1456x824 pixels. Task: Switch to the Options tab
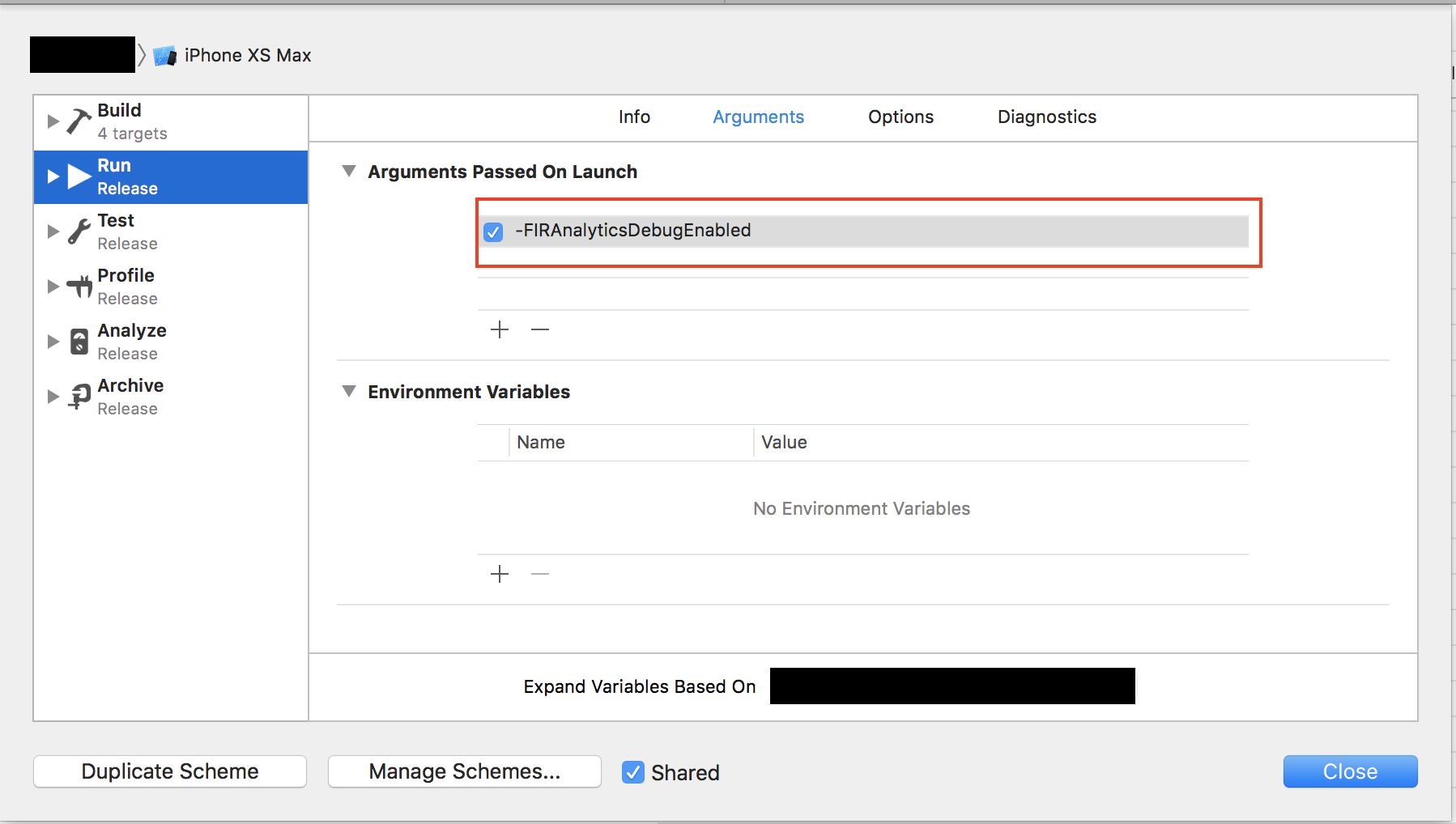tap(900, 117)
